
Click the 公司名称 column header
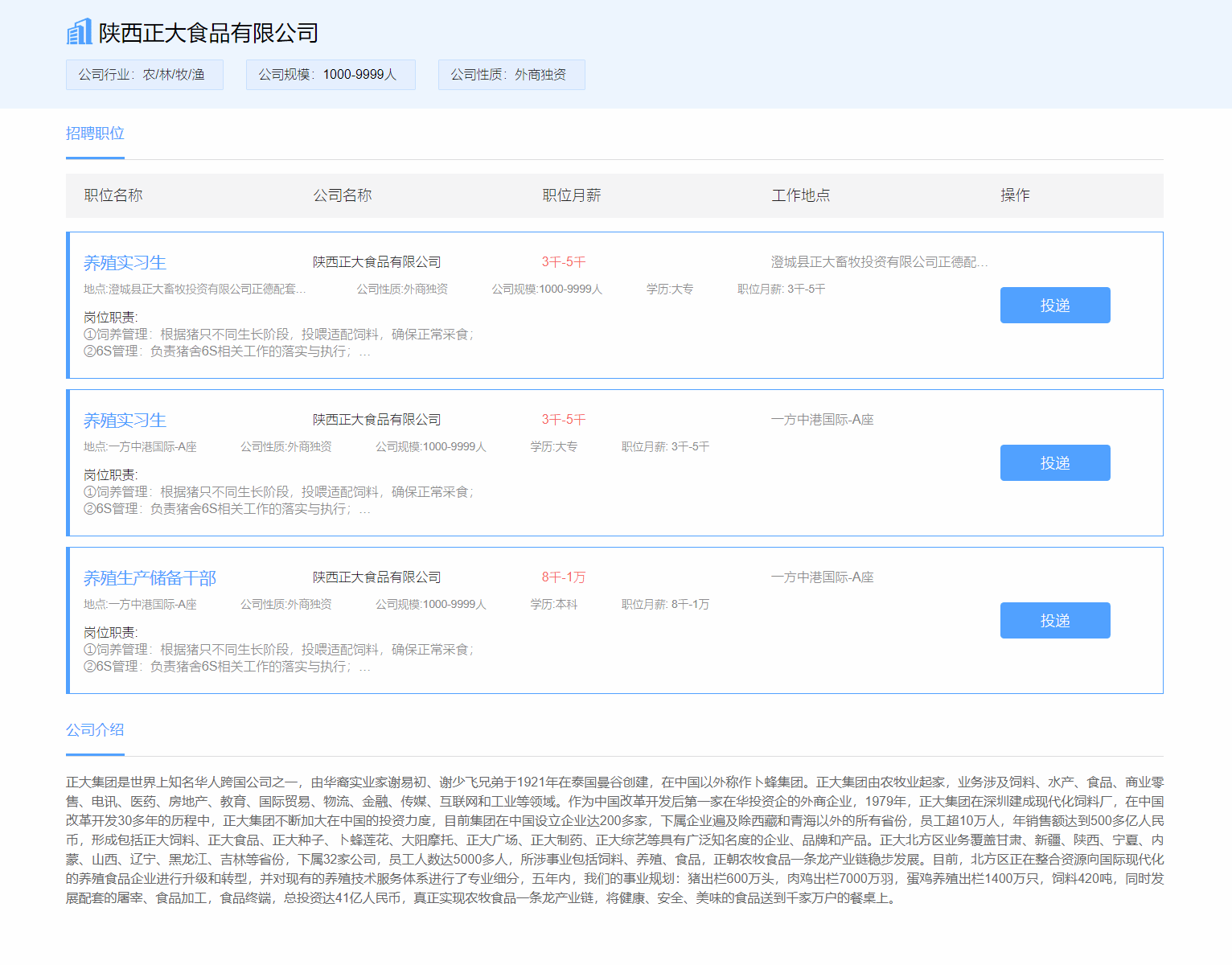click(343, 195)
